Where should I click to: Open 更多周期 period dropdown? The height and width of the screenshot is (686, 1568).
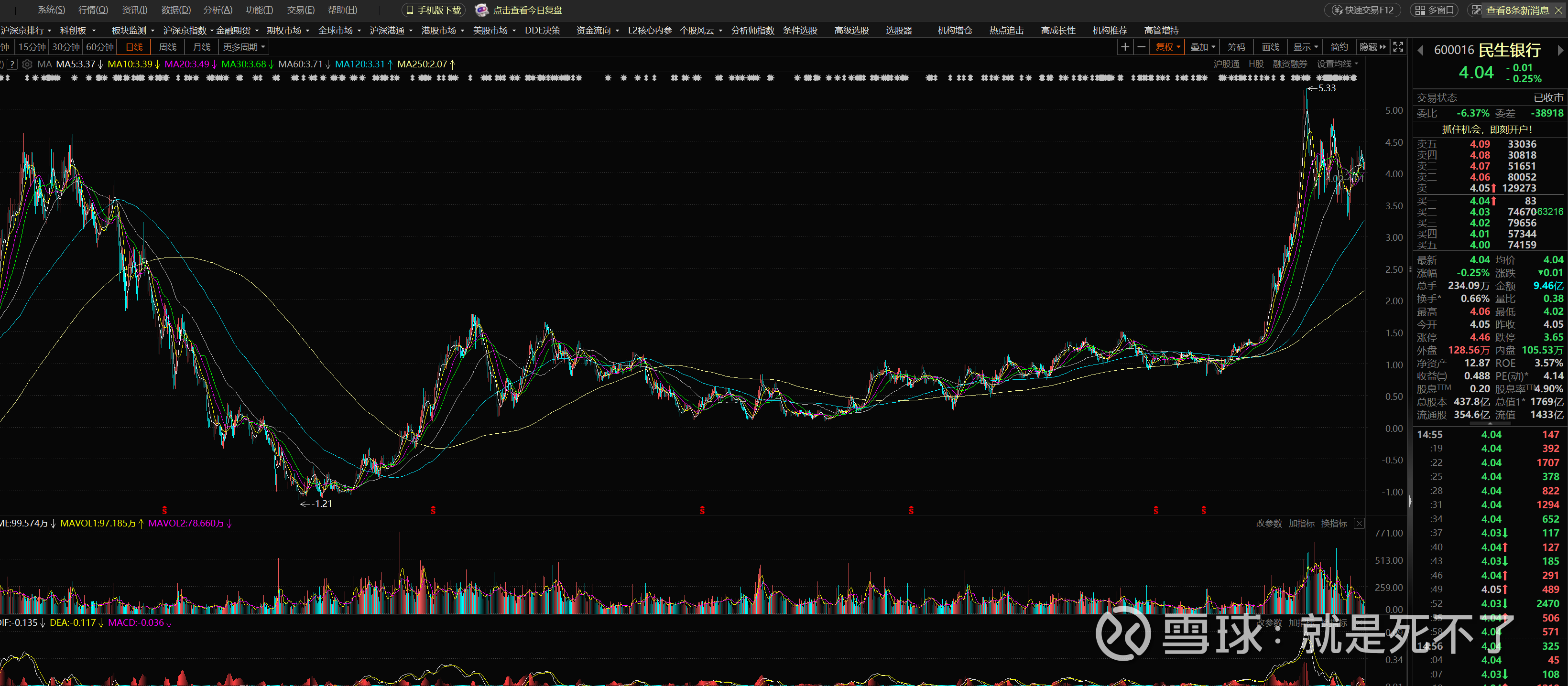click(243, 47)
